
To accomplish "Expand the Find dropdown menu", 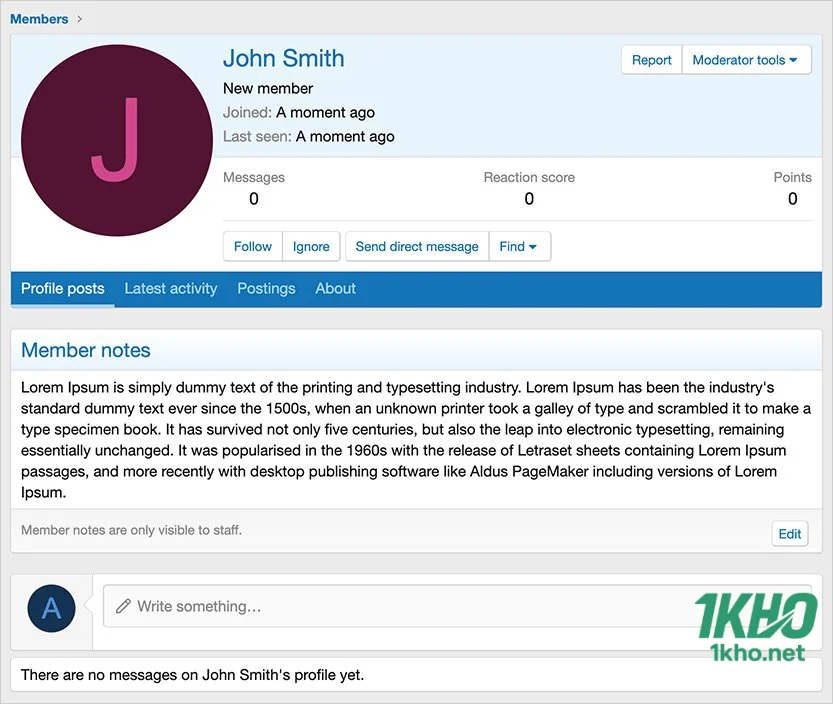I will (519, 246).
